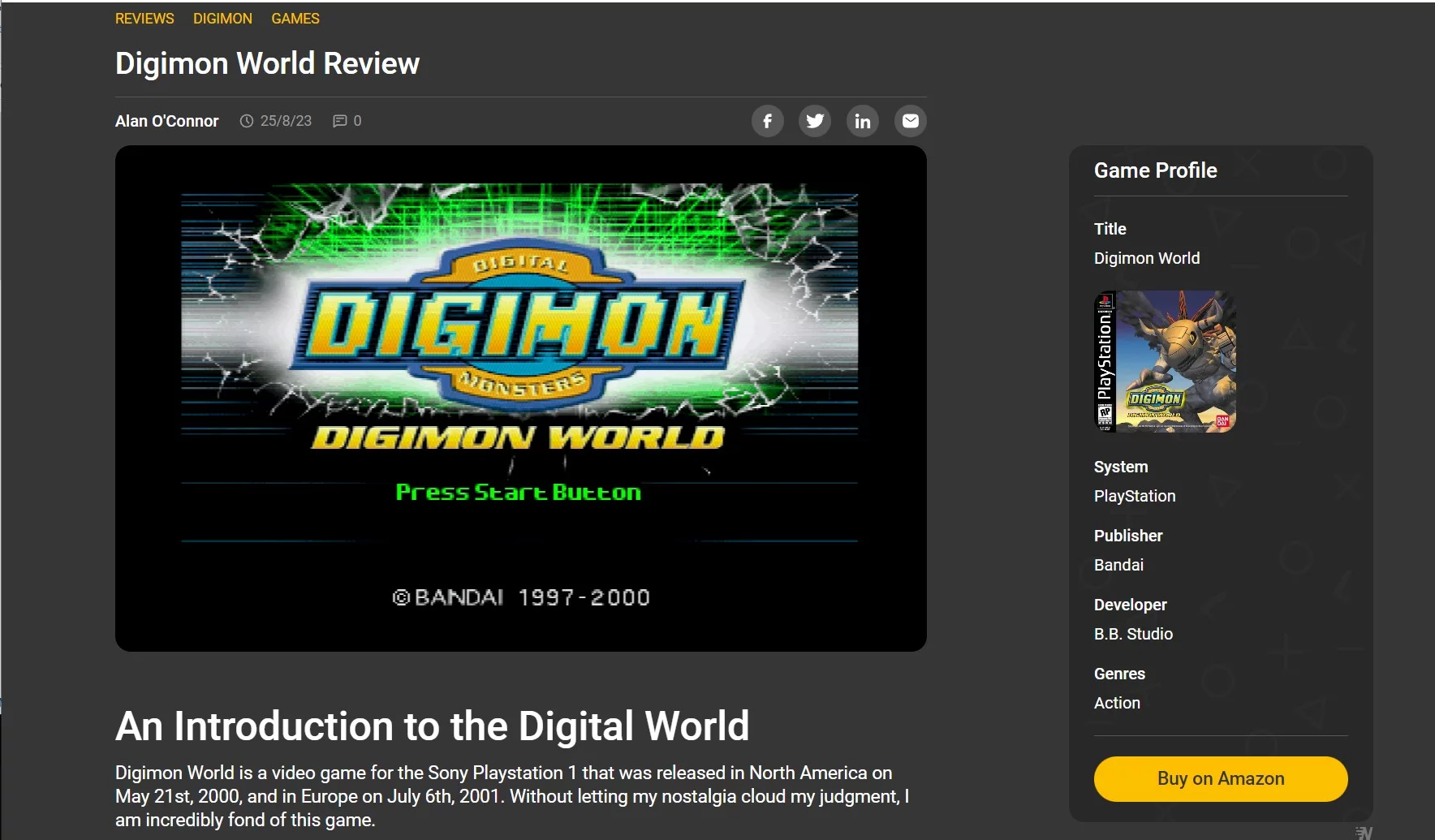Viewport: 1435px width, 840px height.
Task: Open the Digimon World cover art thumbnail
Action: pyautogui.click(x=1165, y=362)
